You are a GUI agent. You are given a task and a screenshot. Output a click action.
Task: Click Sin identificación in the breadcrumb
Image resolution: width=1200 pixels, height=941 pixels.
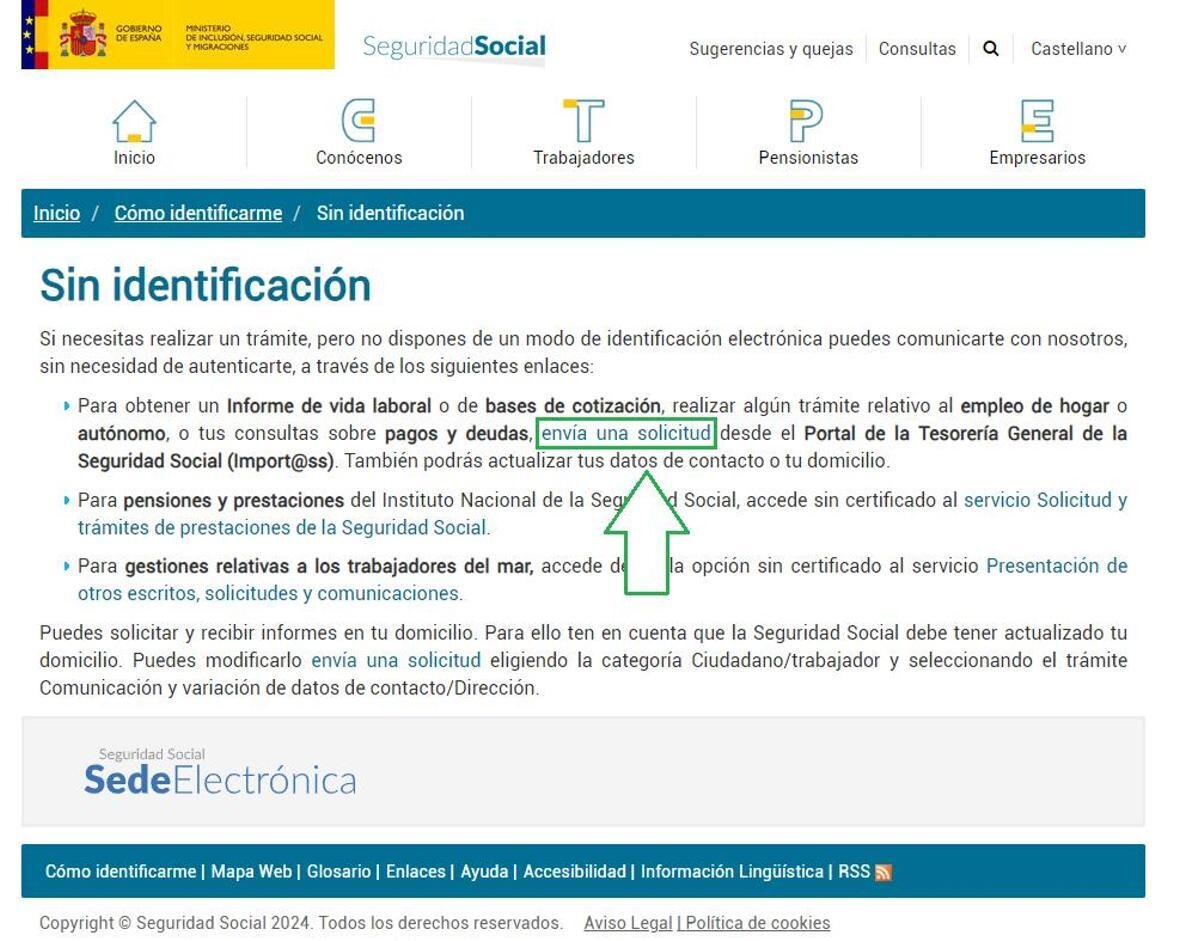click(x=390, y=212)
